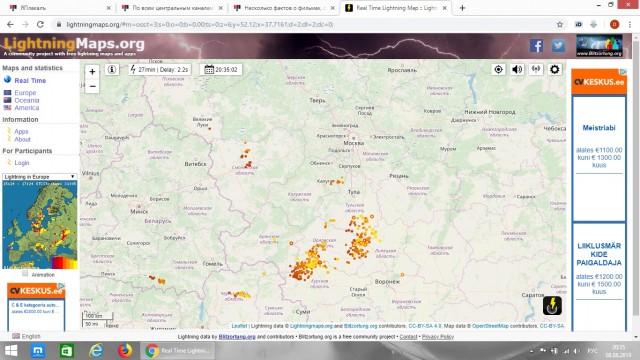Go back in browser history

point(10,24)
